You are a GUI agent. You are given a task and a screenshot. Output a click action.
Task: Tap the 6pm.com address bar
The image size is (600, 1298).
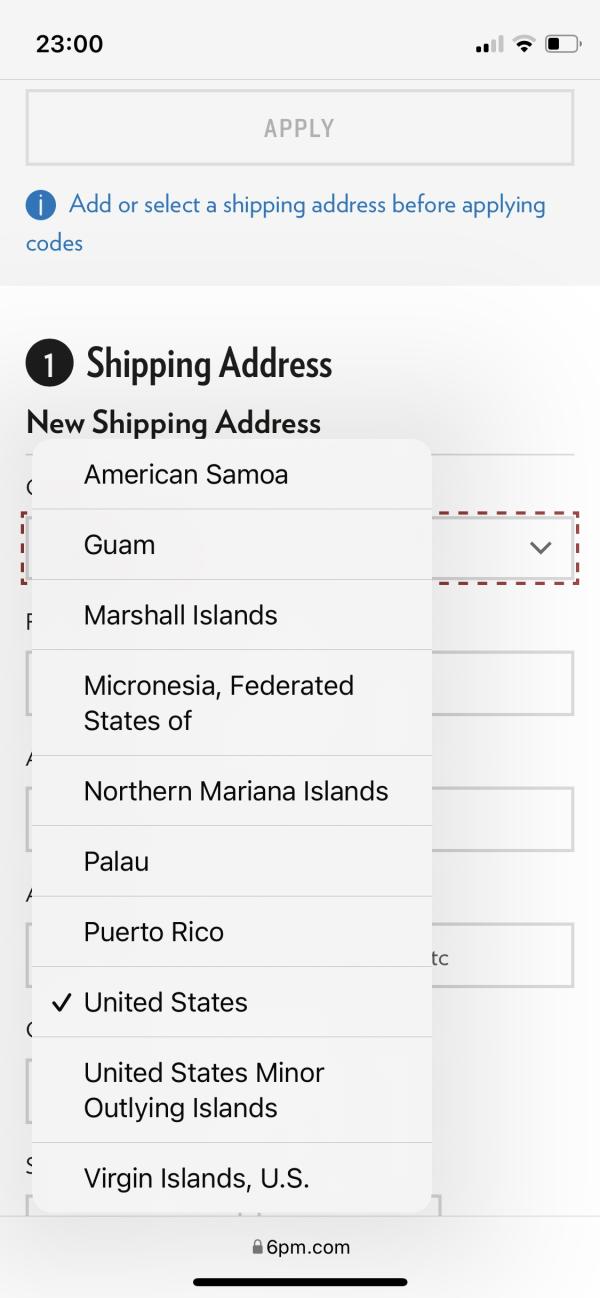click(300, 1247)
